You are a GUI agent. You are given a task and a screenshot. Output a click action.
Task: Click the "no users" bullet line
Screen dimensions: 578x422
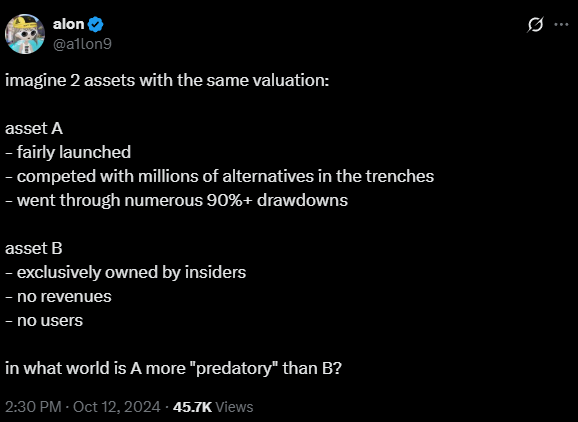[x=44, y=320]
